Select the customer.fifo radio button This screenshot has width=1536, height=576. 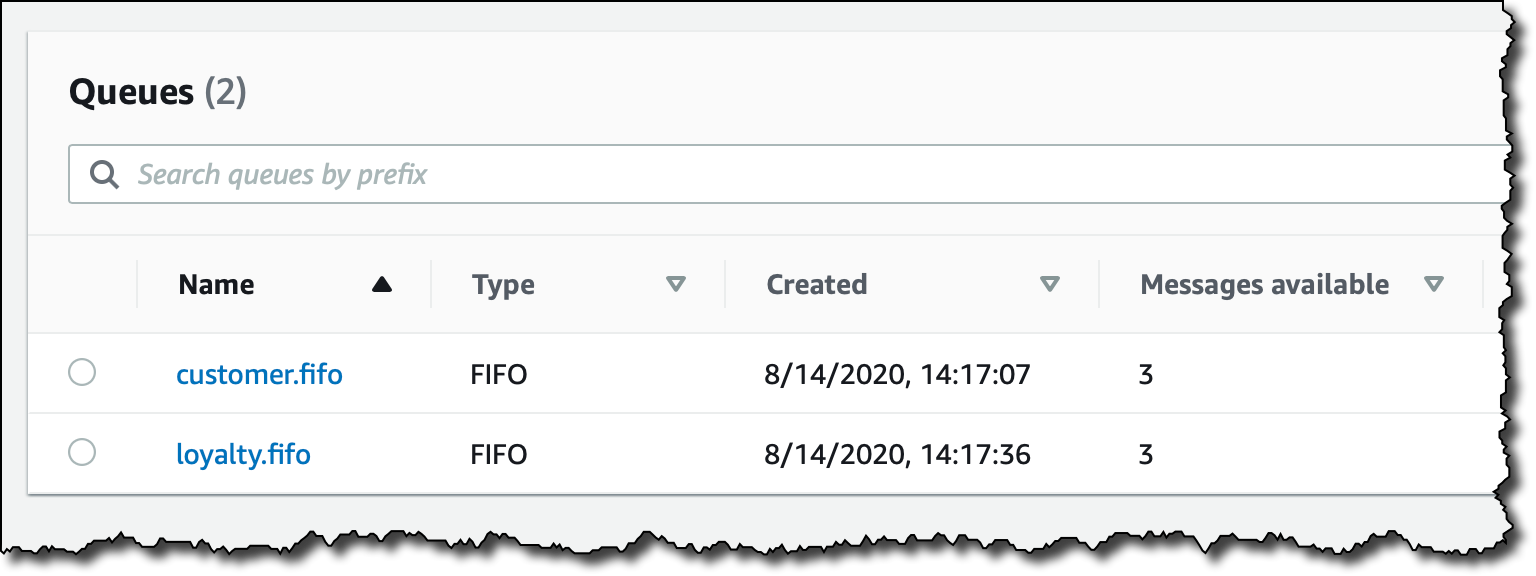coord(82,373)
